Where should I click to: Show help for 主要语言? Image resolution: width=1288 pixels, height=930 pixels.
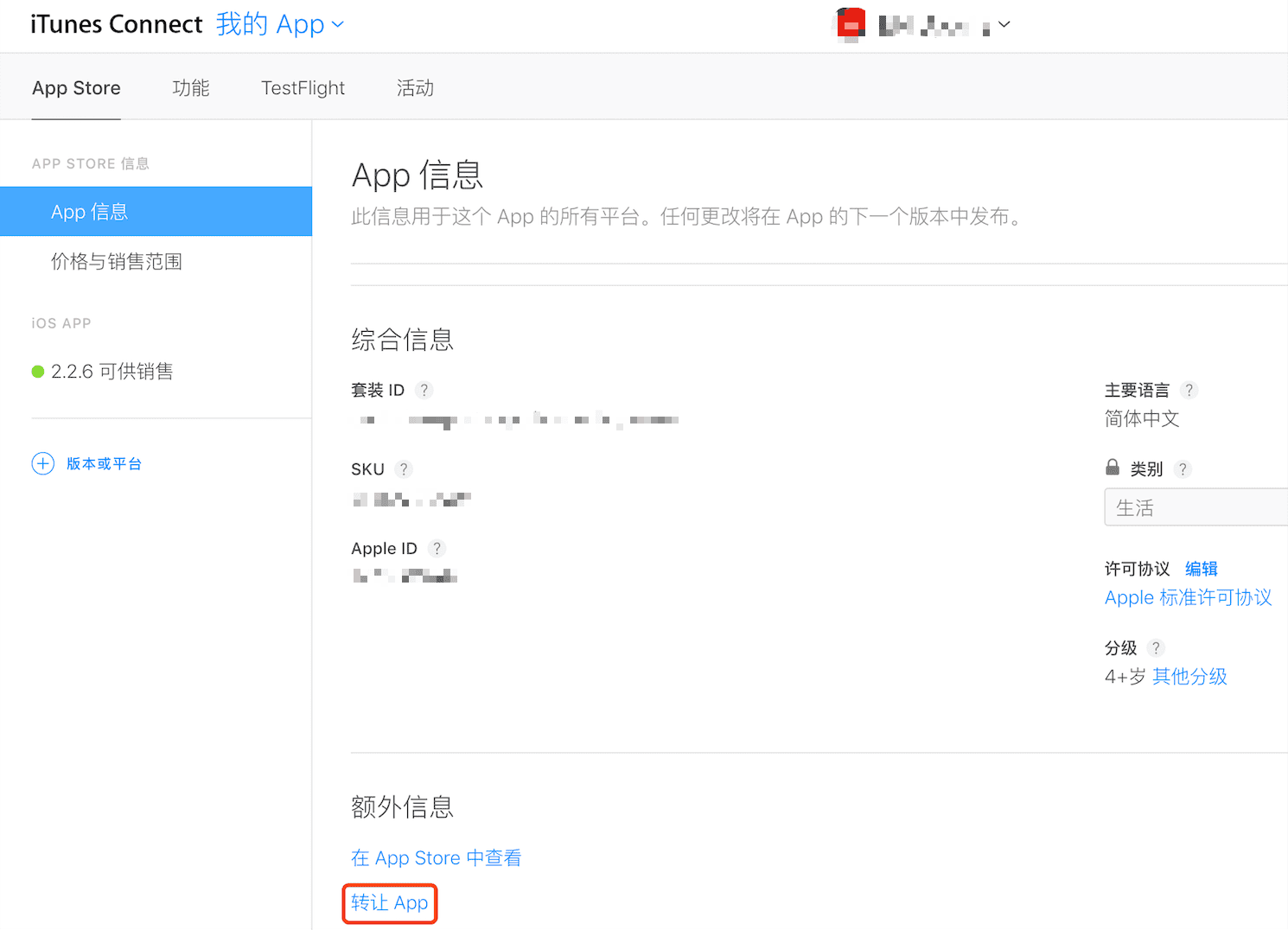coord(1189,390)
